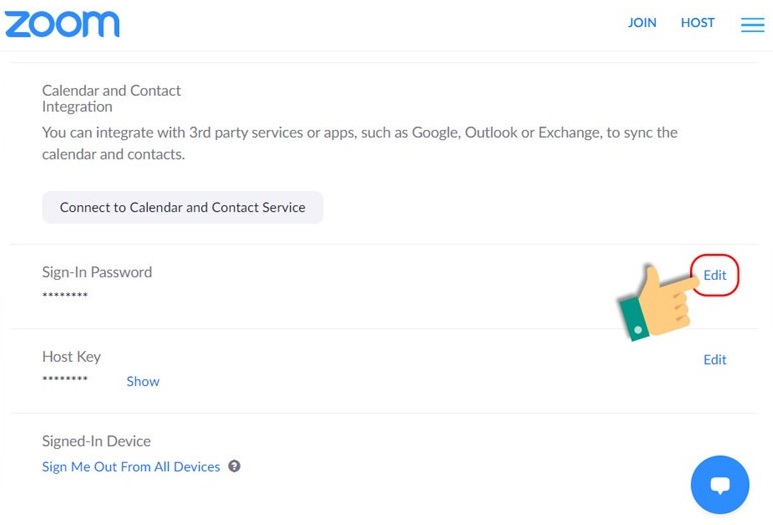The image size is (773, 525).
Task: Show the hidden Host Key
Action: coord(143,381)
